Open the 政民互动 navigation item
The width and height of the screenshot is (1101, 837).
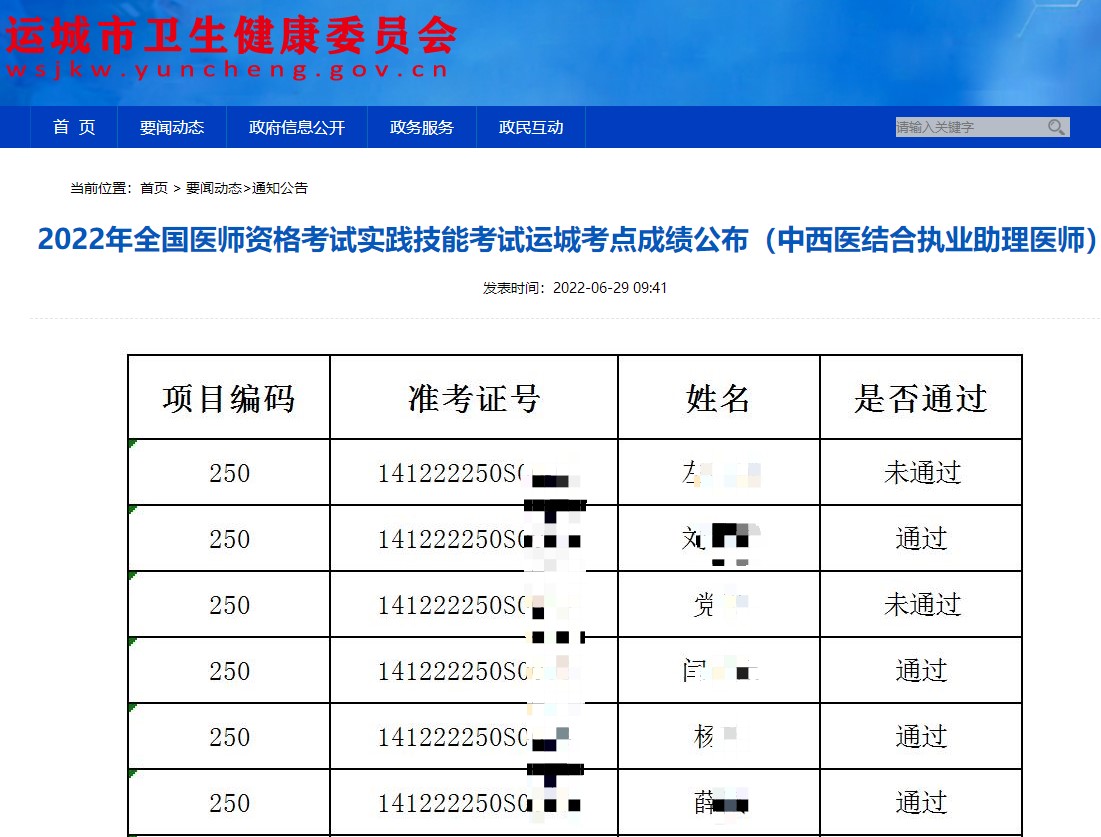[530, 127]
